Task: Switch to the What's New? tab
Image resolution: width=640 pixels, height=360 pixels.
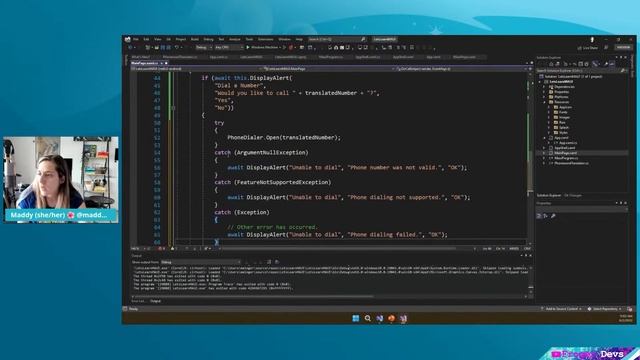Action: tap(142, 57)
